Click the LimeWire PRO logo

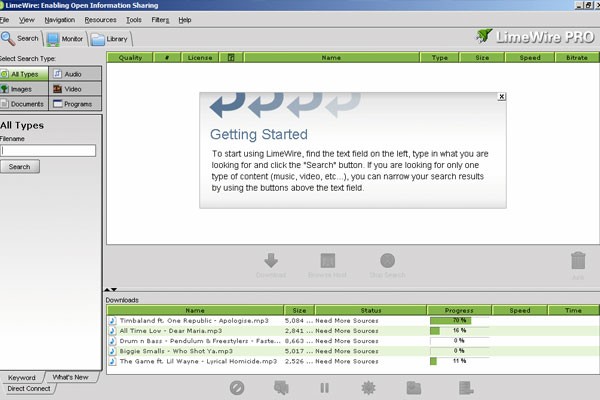coord(535,37)
